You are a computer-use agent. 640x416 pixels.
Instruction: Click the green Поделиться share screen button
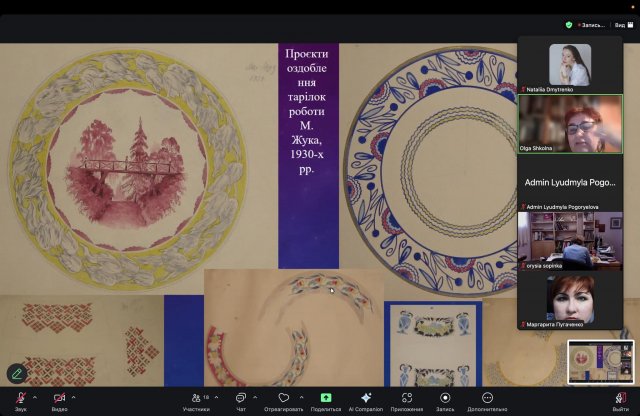click(326, 399)
